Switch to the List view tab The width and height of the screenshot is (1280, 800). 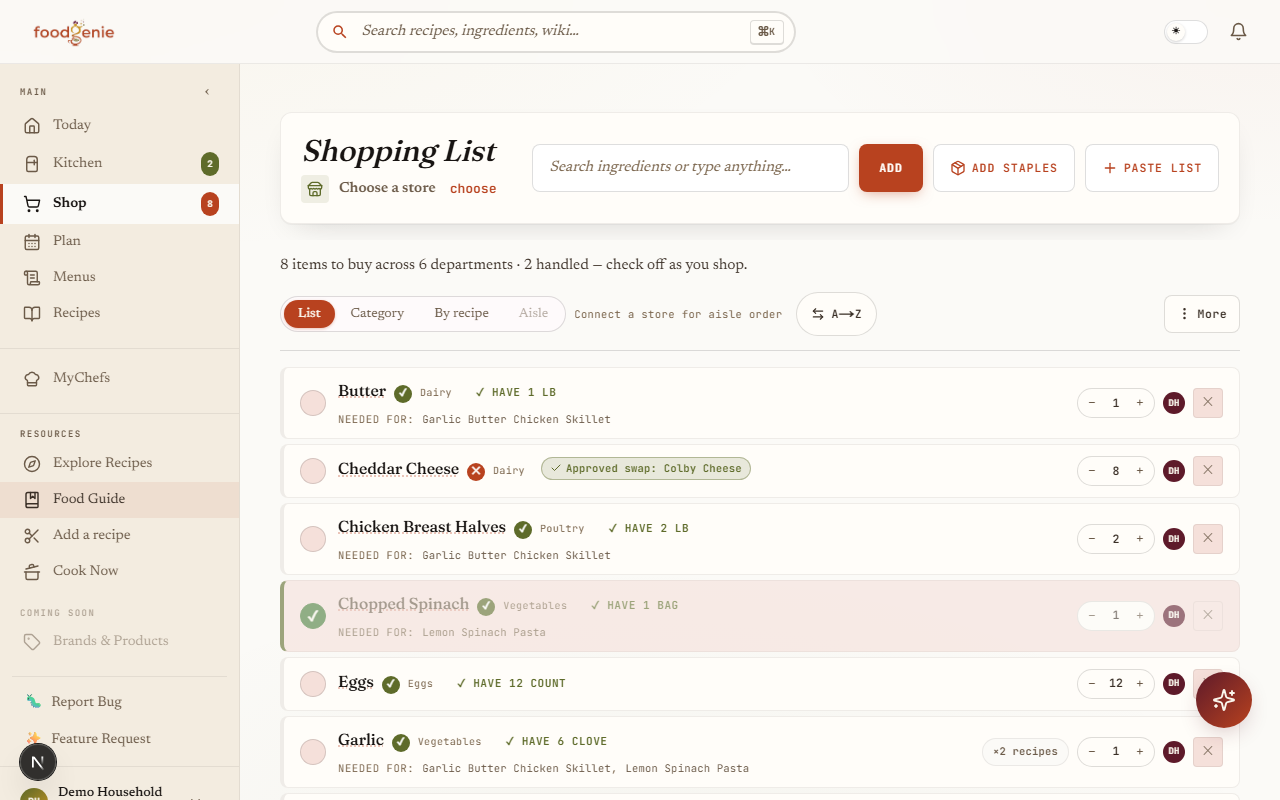tap(309, 314)
